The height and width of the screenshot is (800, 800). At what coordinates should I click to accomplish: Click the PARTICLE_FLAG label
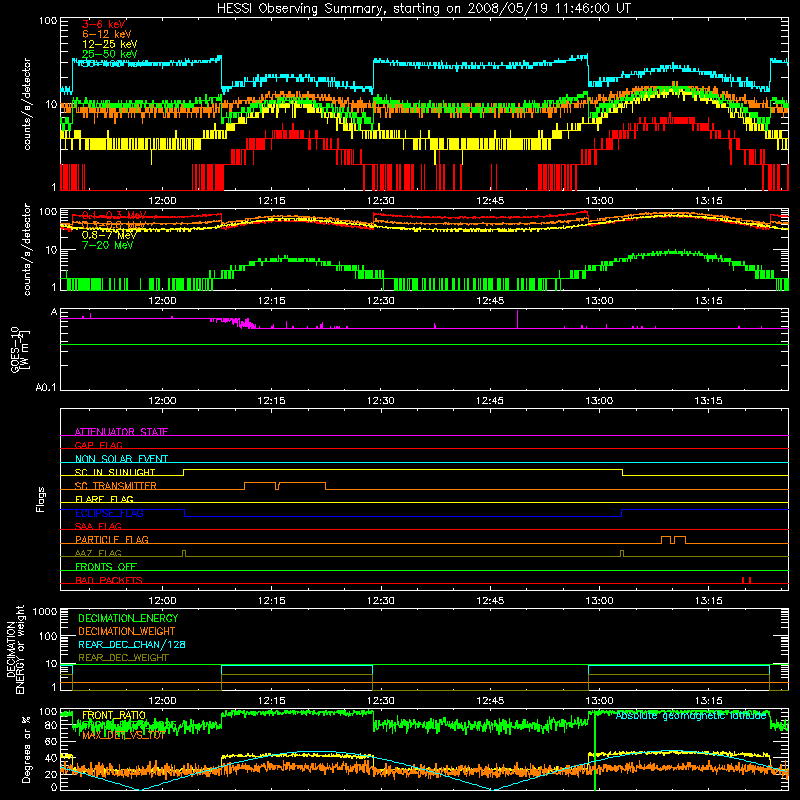[x=112, y=540]
